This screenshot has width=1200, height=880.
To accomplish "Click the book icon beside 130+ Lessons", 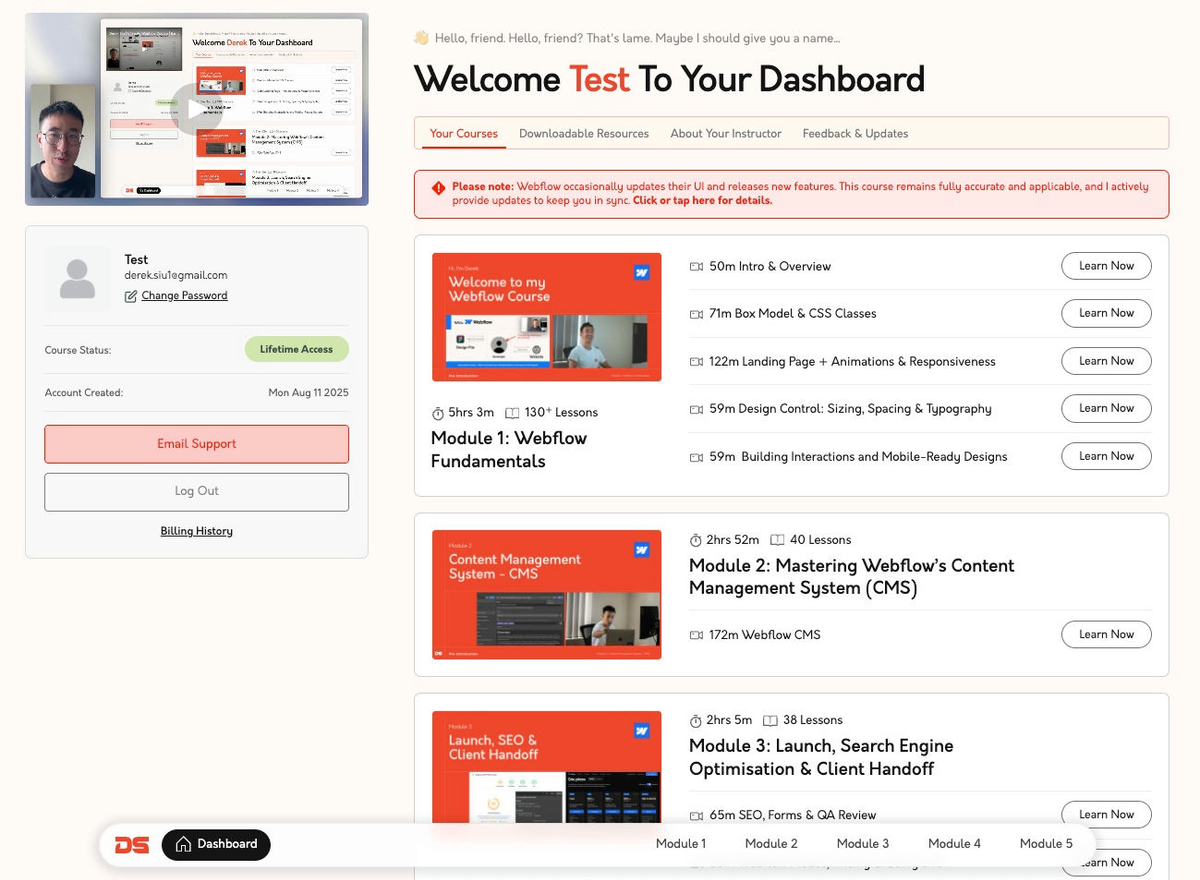I will 512,413.
